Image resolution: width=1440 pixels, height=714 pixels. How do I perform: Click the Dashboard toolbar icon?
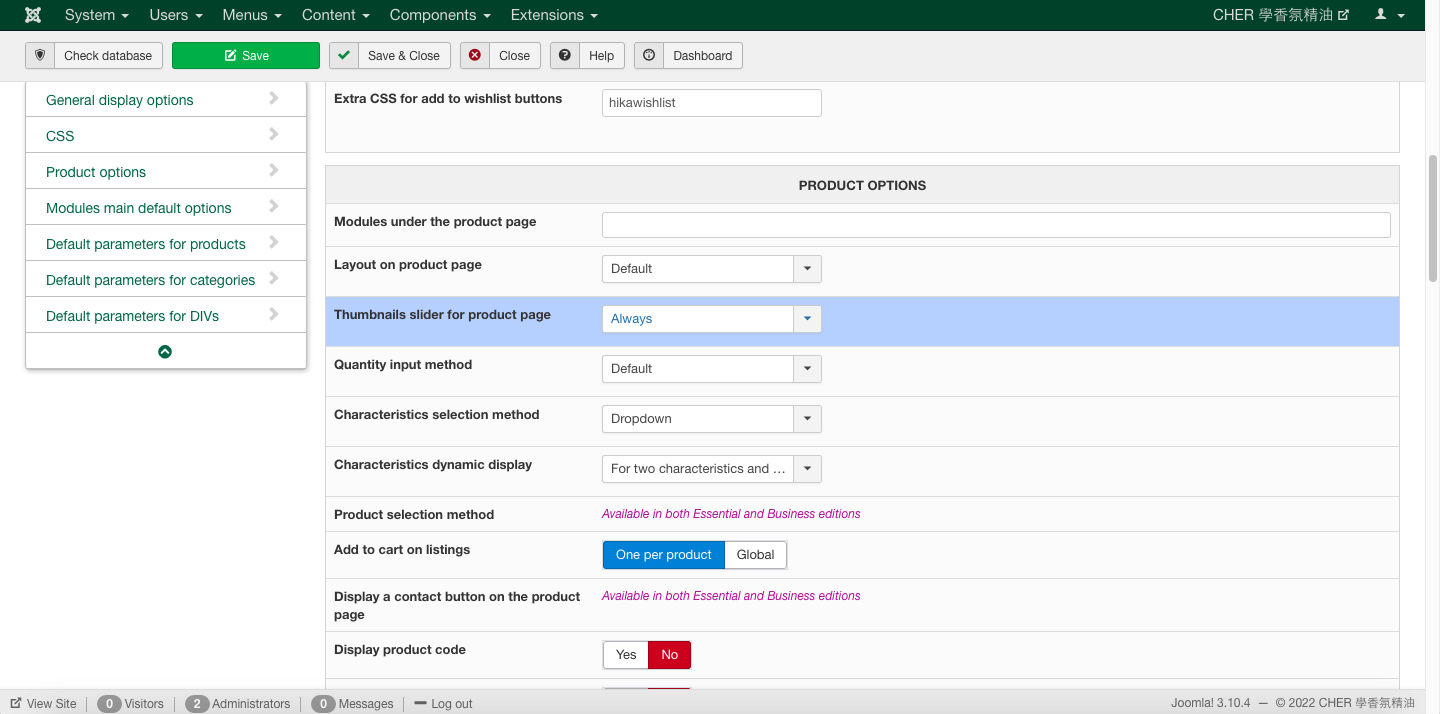[649, 55]
